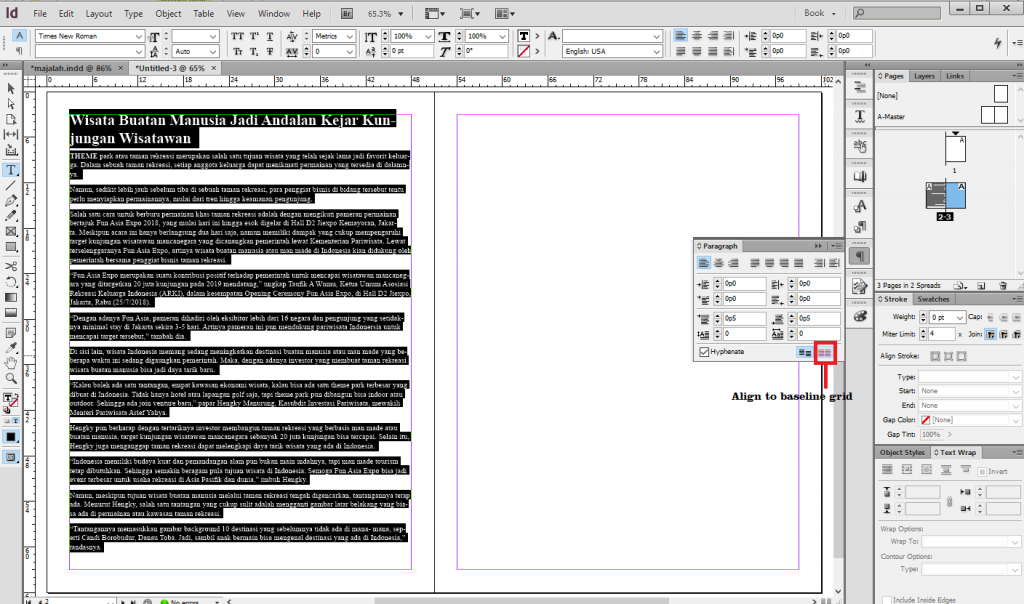Open the Window menu
The image size is (1024, 604).
[274, 13]
